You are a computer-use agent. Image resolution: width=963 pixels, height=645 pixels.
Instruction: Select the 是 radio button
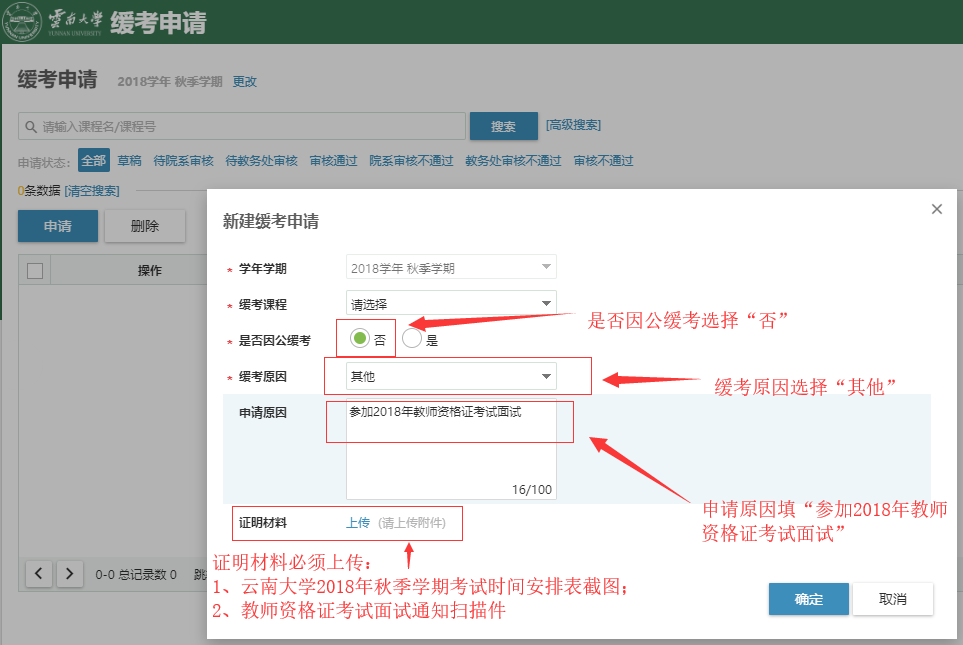pos(412,339)
